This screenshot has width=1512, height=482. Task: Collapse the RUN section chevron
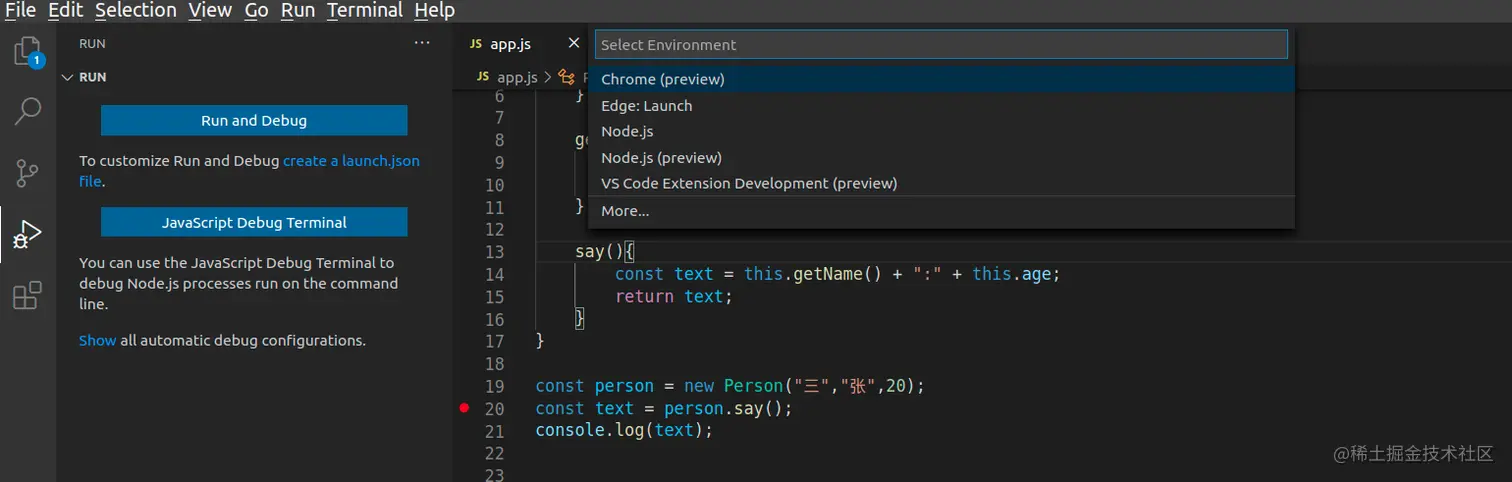click(x=67, y=77)
